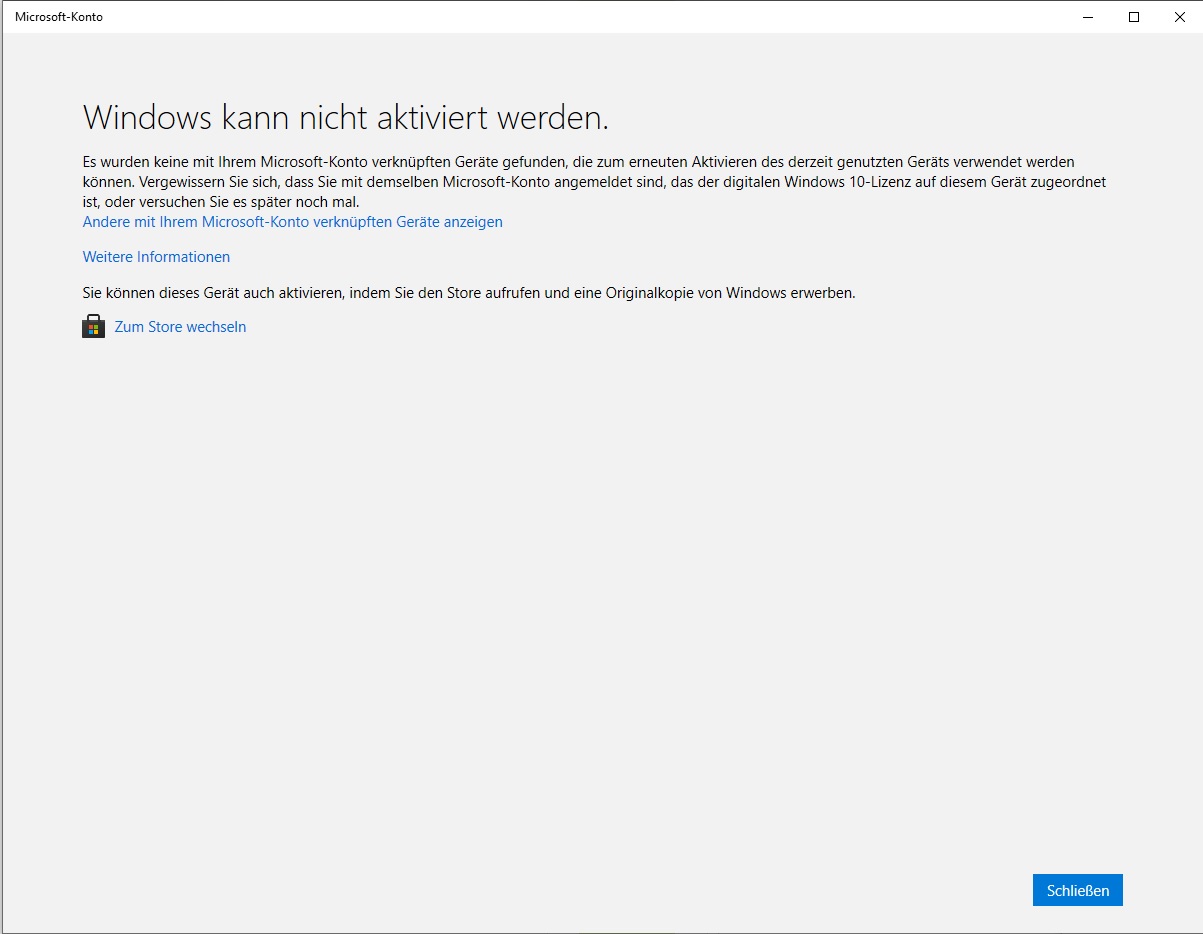Click the Microsoft Store bag icon
This screenshot has width=1203, height=934.
(x=93, y=327)
